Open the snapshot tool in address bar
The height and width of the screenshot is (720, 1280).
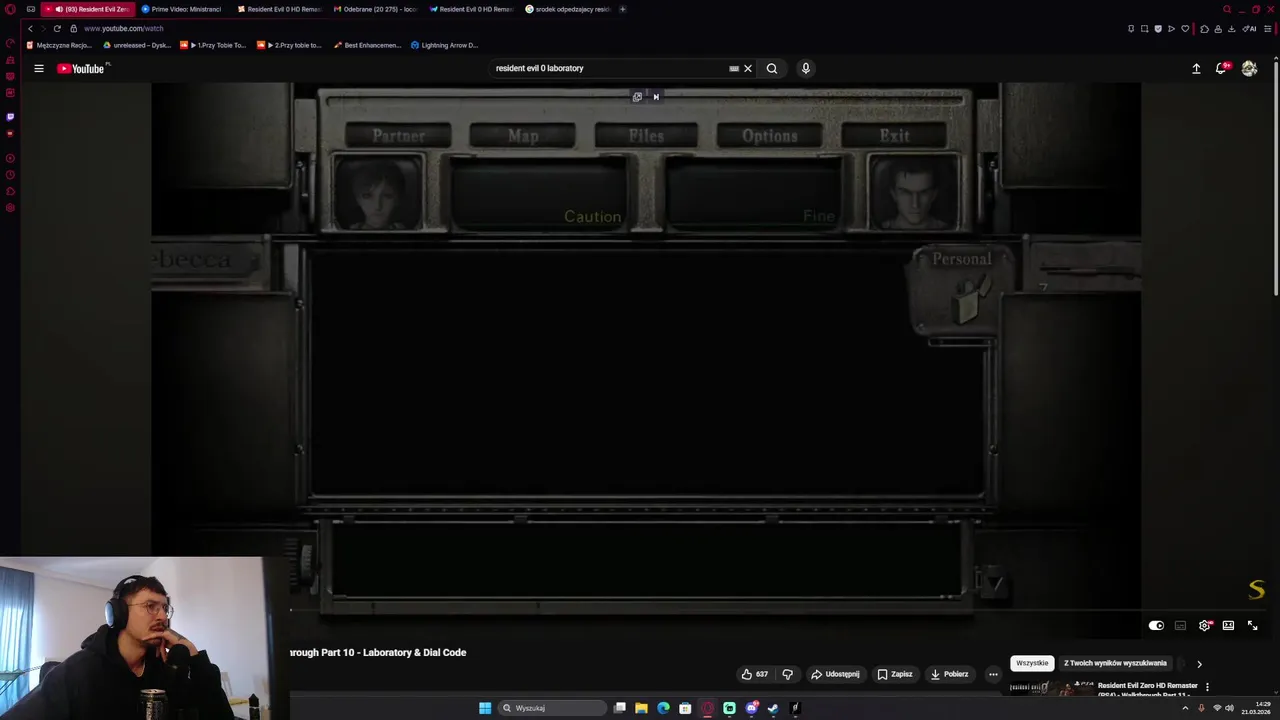(x=1145, y=28)
